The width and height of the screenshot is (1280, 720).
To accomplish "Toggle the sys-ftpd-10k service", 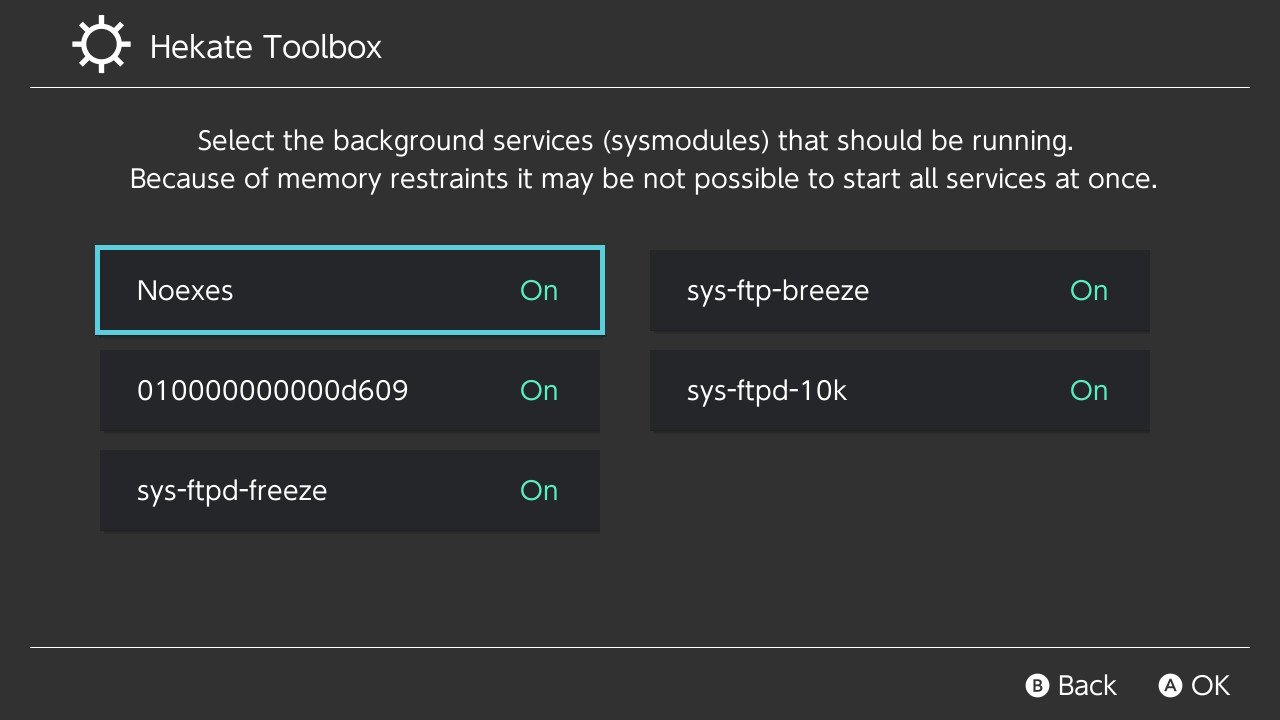I will pyautogui.click(x=900, y=390).
